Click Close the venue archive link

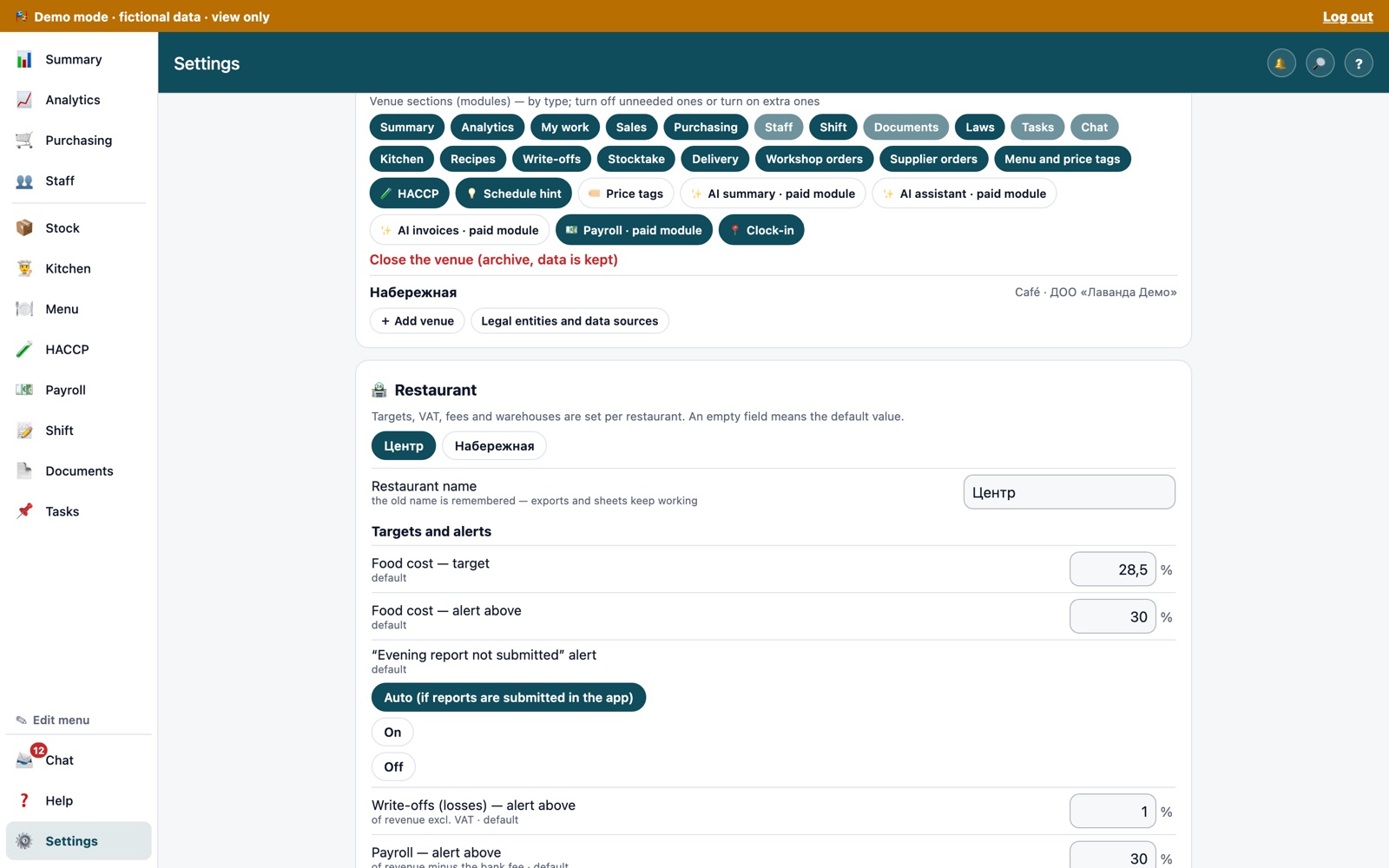click(x=494, y=260)
